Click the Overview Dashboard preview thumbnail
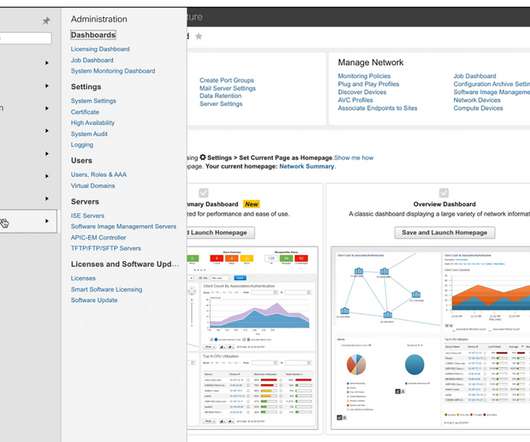This screenshot has height=442, width=530. 430,338
